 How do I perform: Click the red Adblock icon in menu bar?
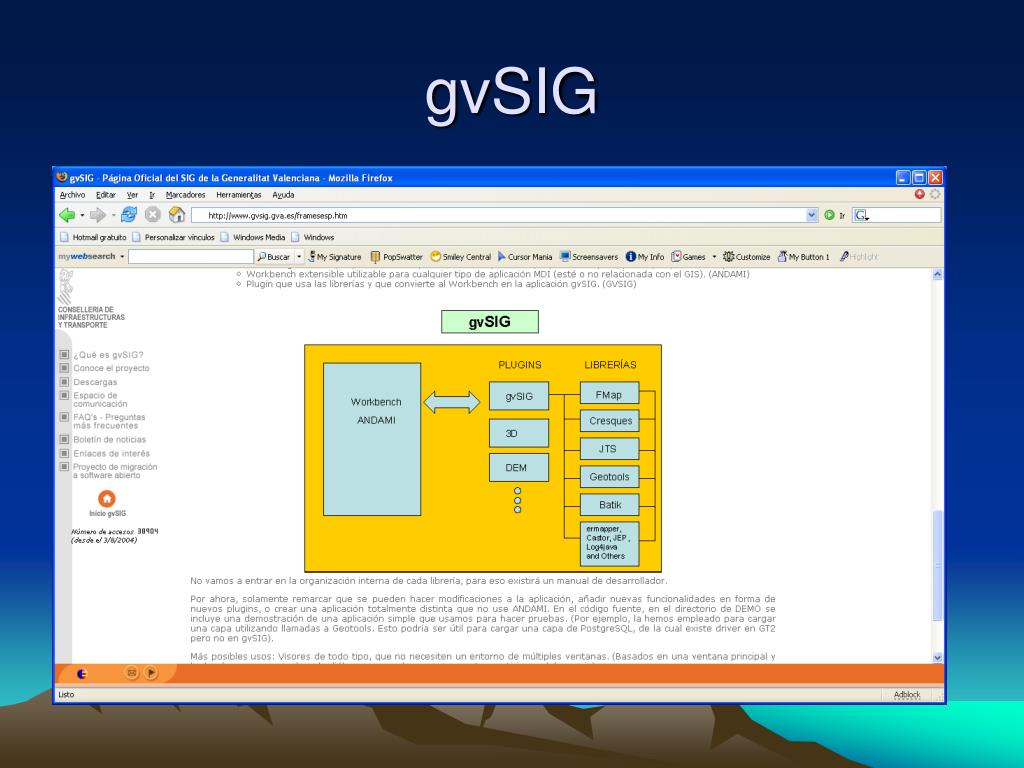(920, 194)
